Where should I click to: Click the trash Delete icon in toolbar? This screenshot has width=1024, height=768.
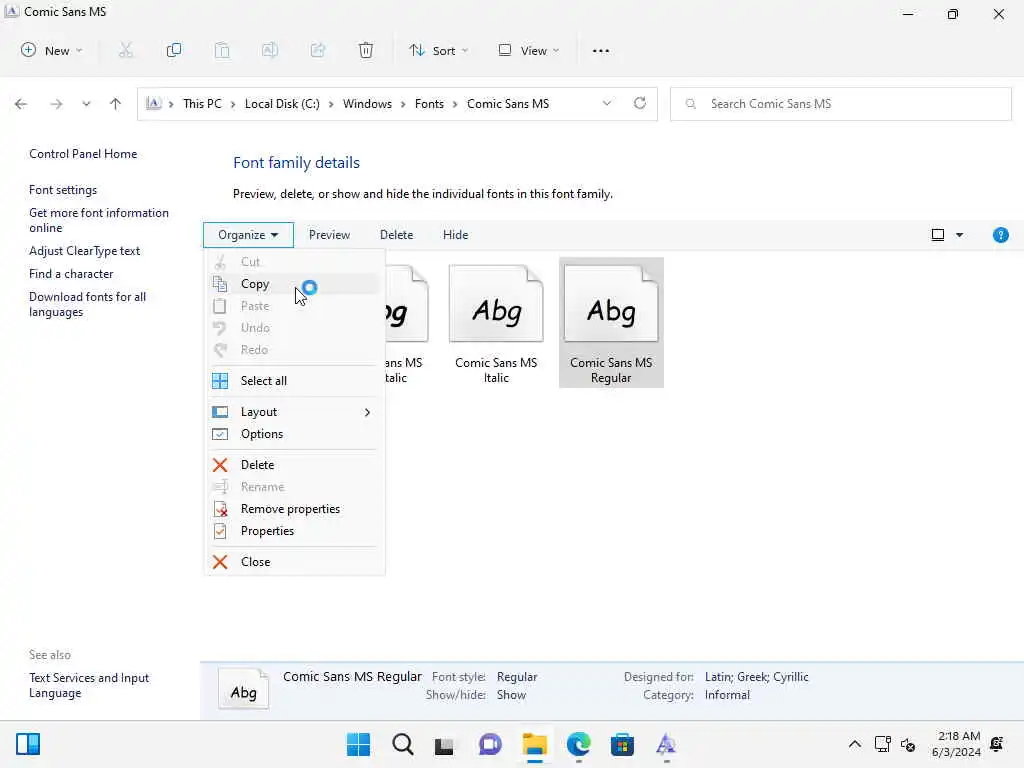click(366, 50)
